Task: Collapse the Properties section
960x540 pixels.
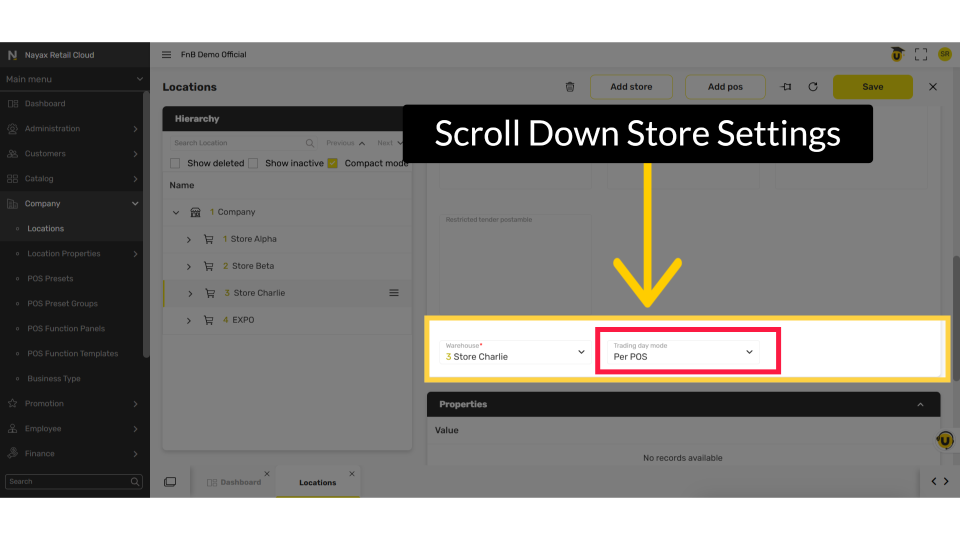Action: click(920, 405)
